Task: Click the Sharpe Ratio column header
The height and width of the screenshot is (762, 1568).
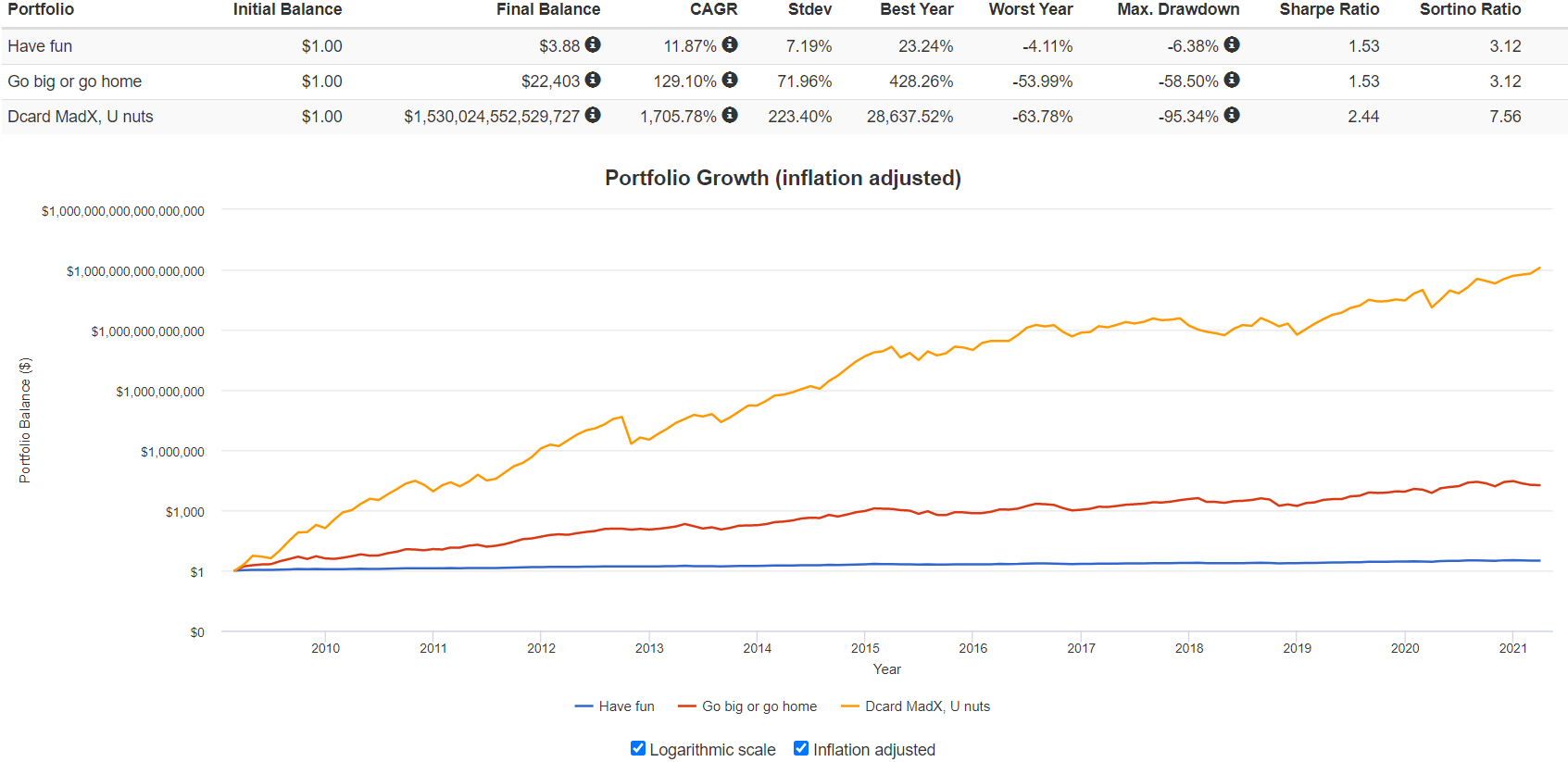Action: (1329, 9)
